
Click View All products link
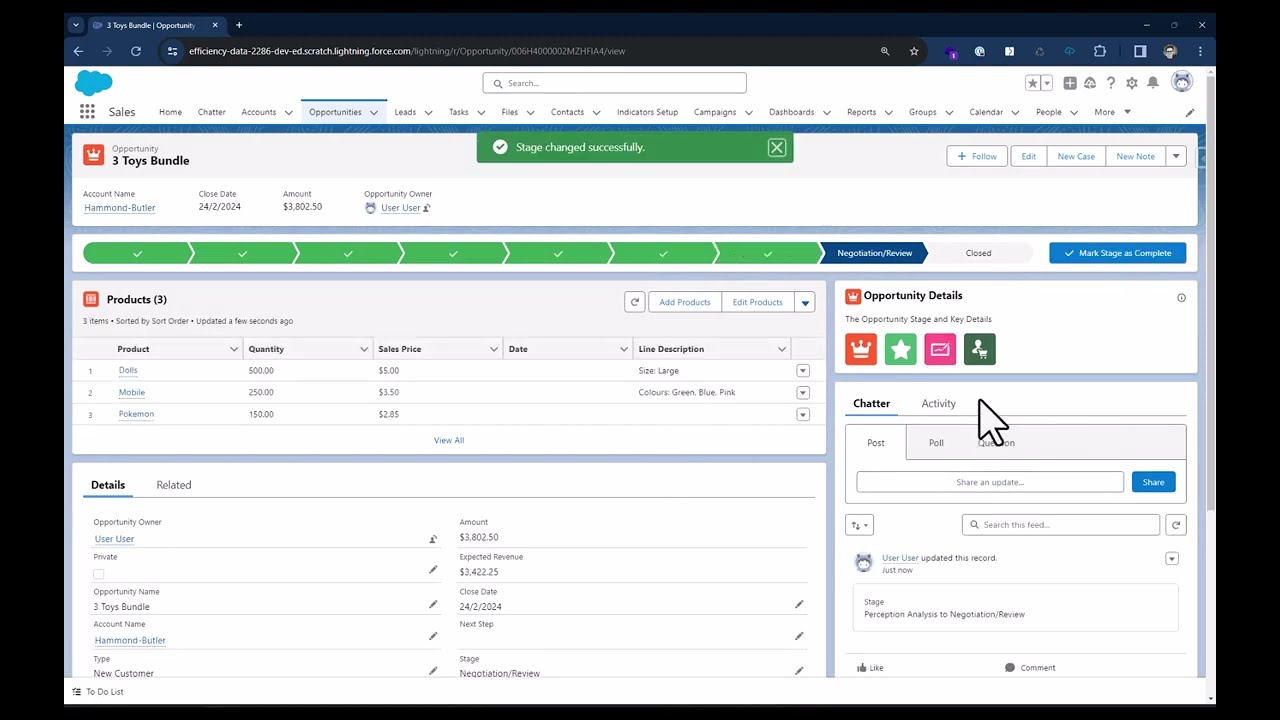coord(449,440)
